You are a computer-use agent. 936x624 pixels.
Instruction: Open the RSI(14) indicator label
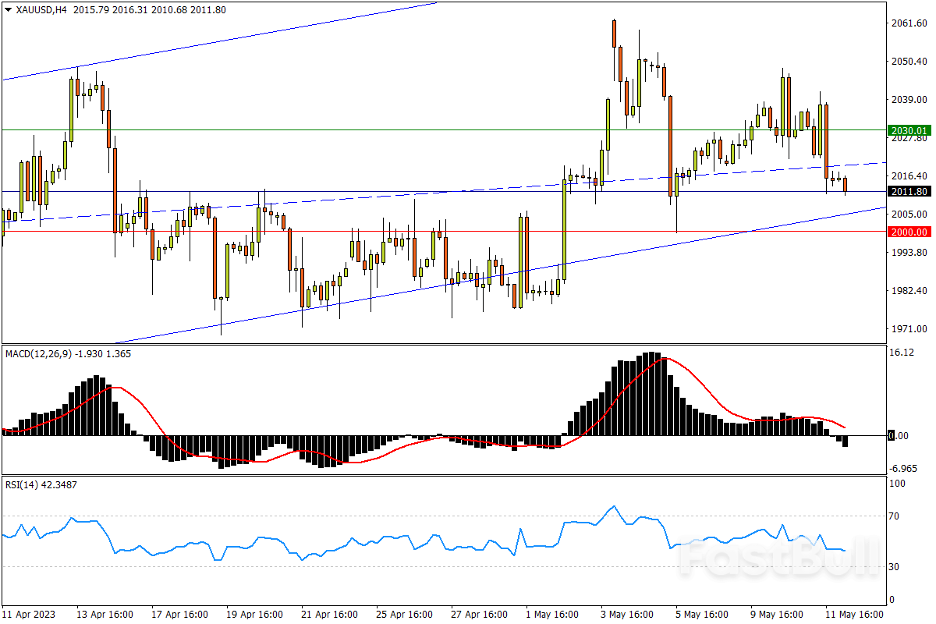coord(21,484)
